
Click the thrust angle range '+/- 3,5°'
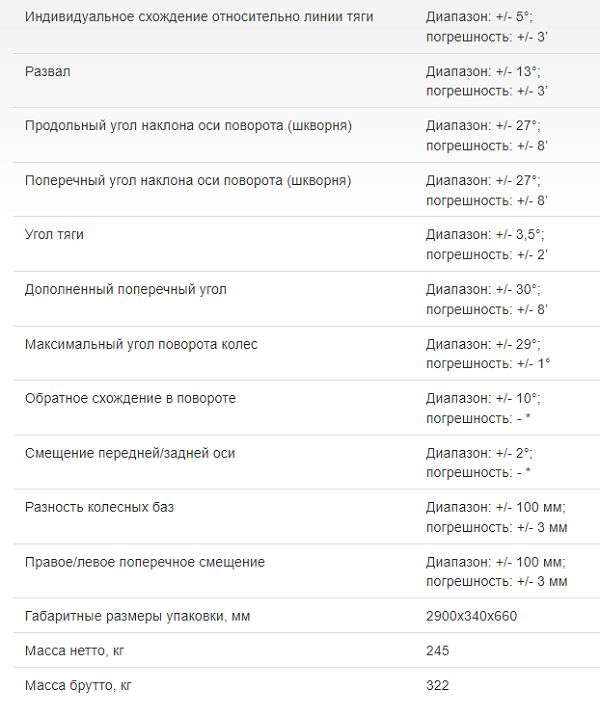click(520, 235)
